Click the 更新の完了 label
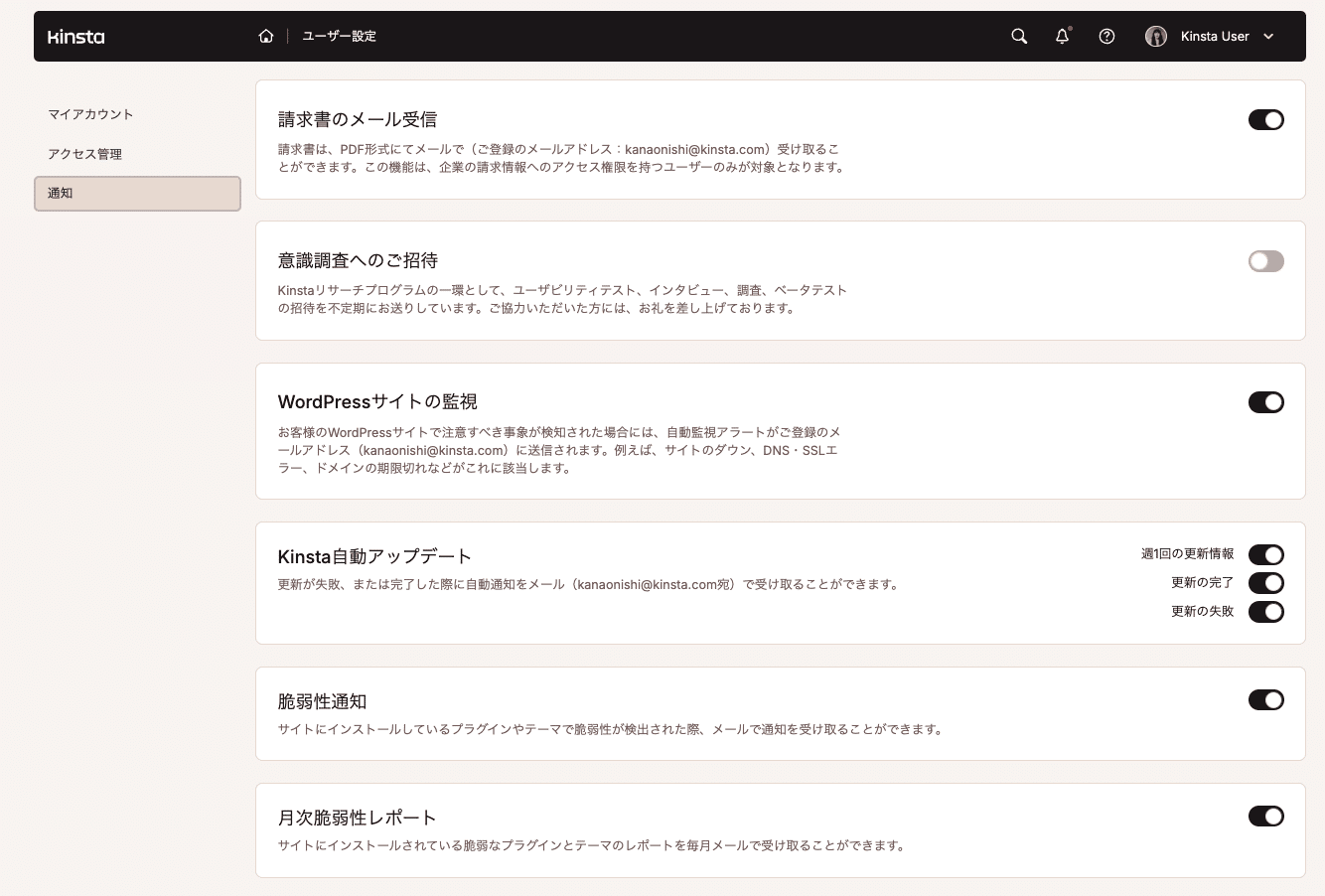 click(x=1203, y=583)
